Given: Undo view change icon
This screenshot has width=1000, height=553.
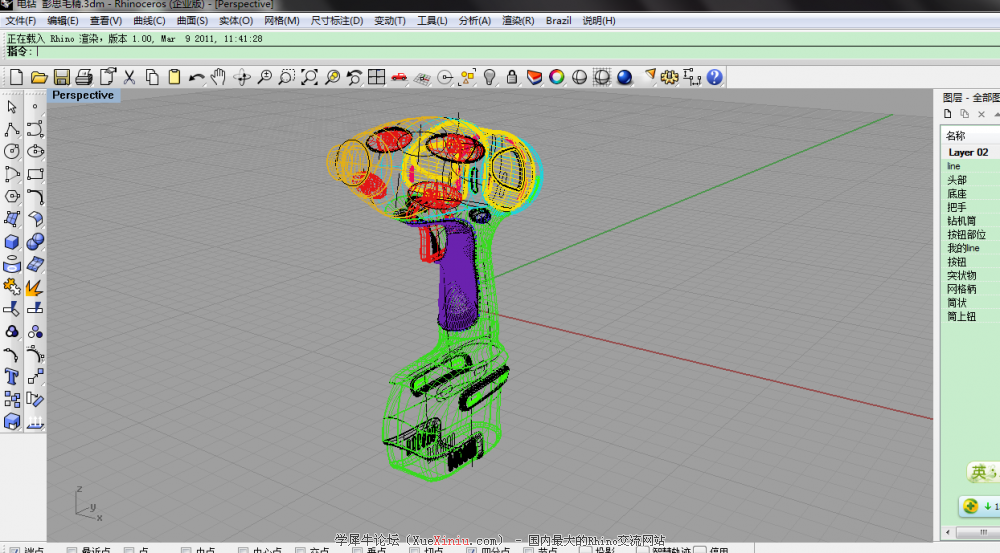Looking at the screenshot, I should tap(354, 77).
